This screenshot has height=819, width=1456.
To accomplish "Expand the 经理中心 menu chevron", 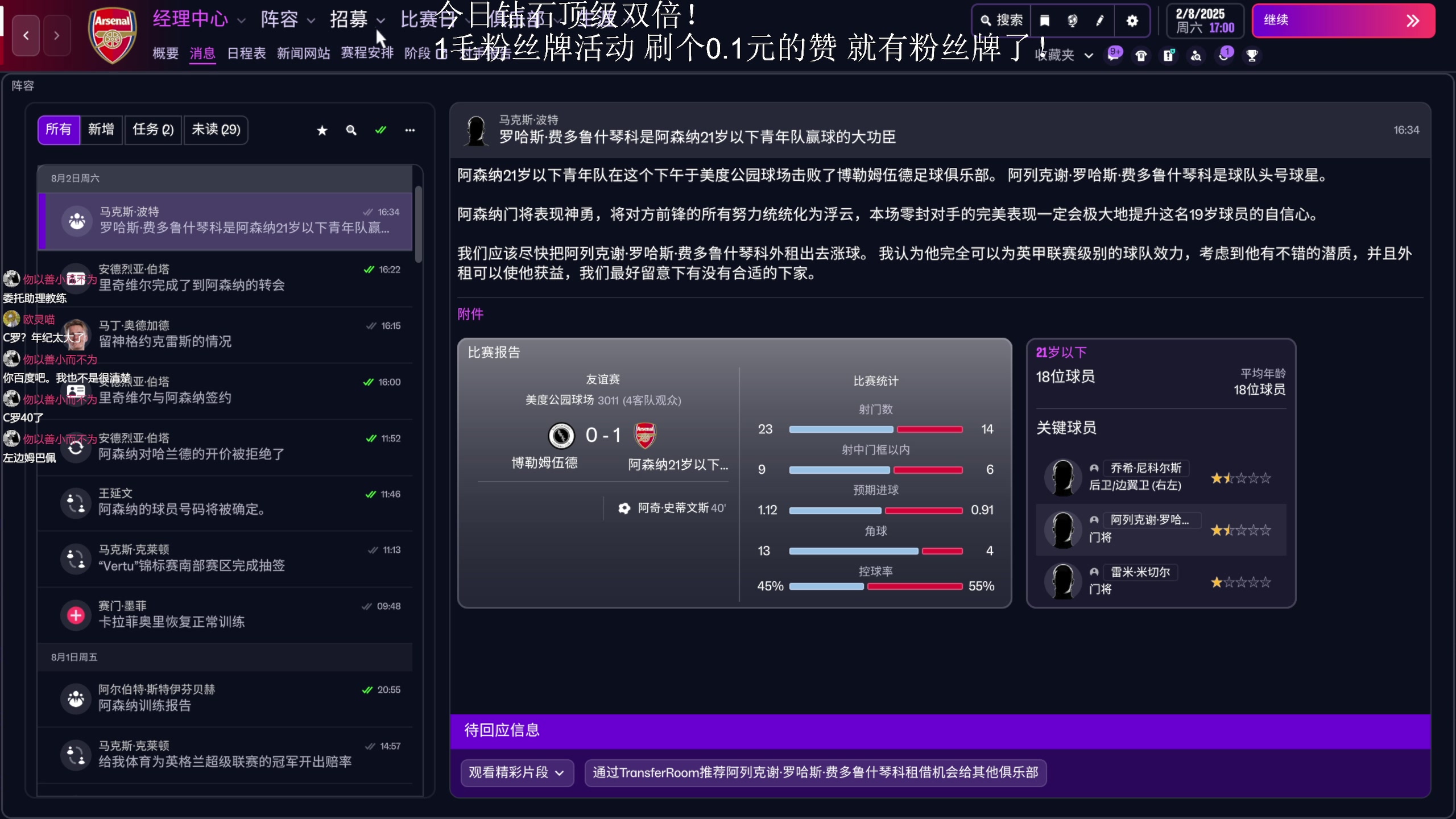I will 241,19.
